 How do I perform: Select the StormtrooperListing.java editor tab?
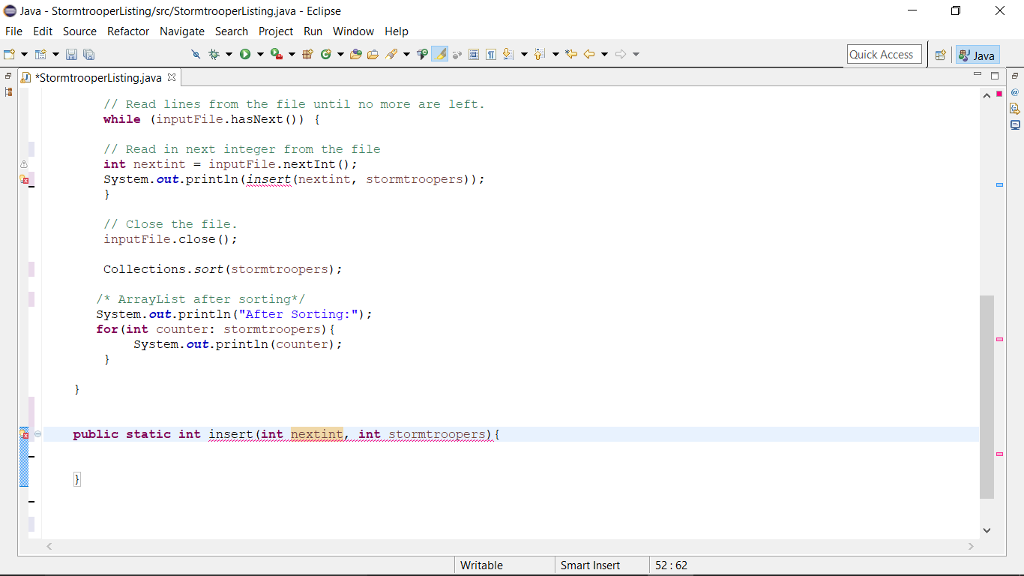click(98, 78)
